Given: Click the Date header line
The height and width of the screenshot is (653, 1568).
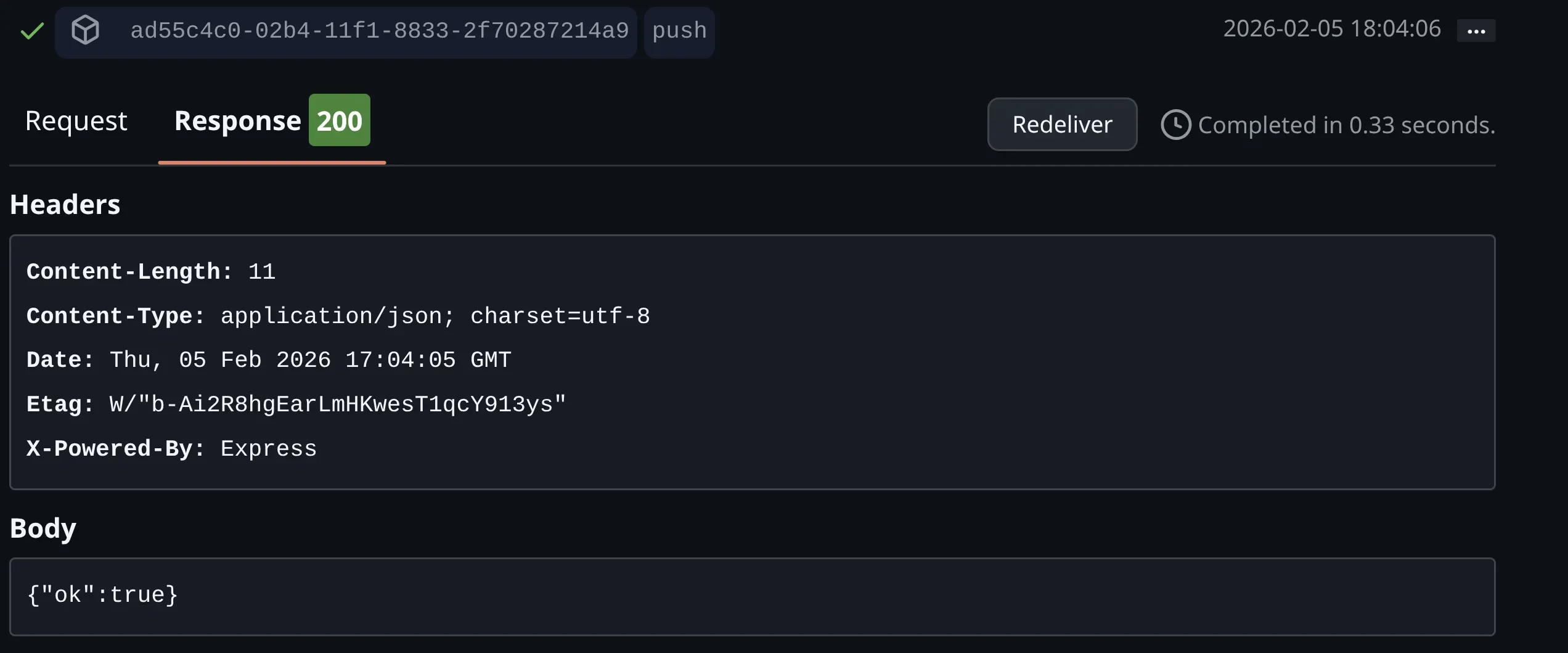Looking at the screenshot, I should point(268,359).
